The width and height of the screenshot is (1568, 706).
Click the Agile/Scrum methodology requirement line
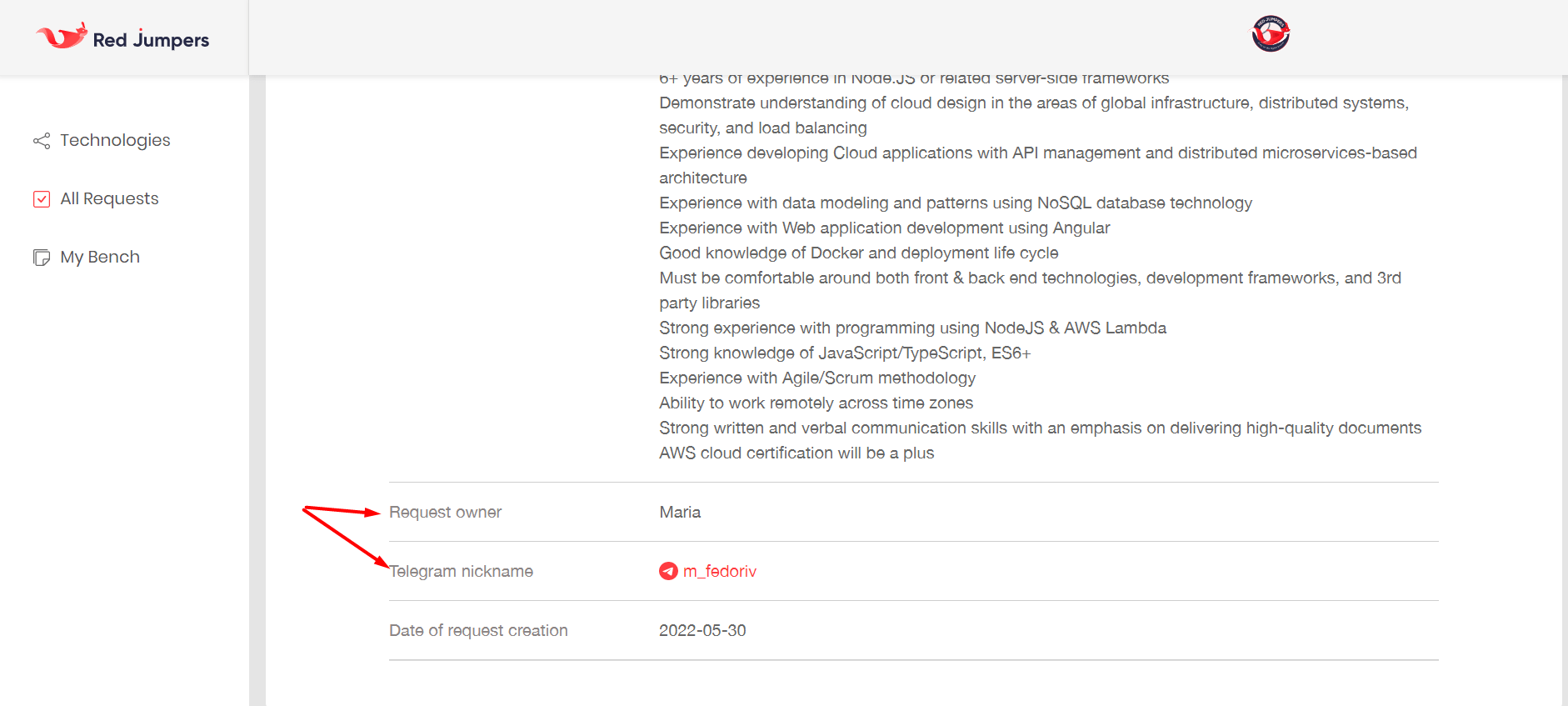coord(817,378)
